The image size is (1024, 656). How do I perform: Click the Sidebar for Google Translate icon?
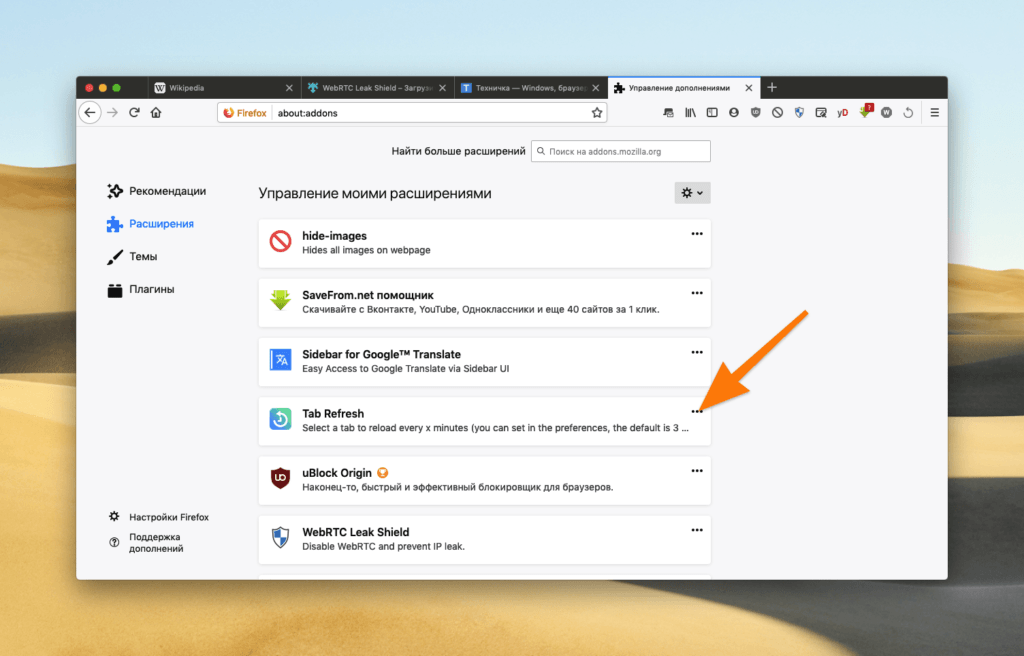tap(280, 360)
